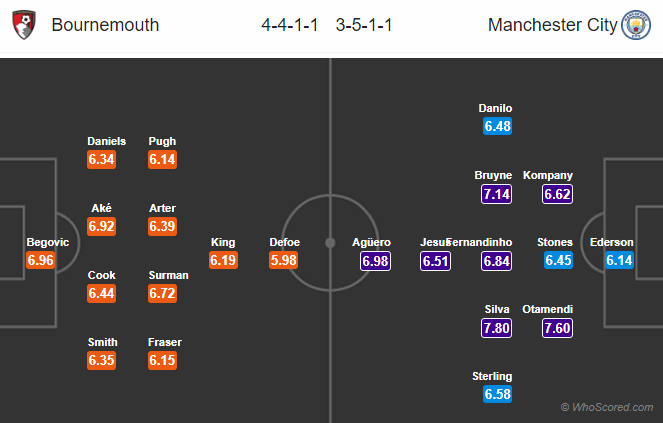Click Ederson's 6.14 rating badge
Screen dimensions: 663x423
[619, 260]
